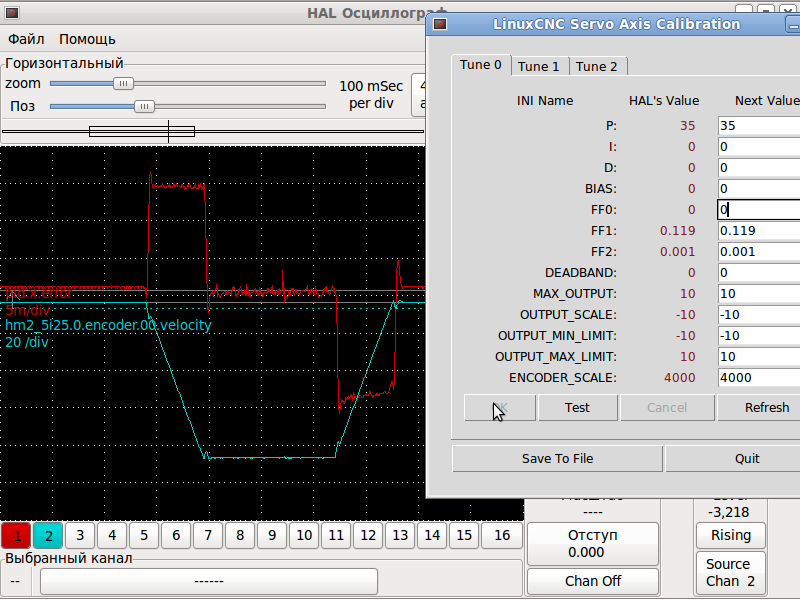This screenshot has height=600, width=800.
Task: Select oscilloscope channel 4
Action: tap(112, 535)
